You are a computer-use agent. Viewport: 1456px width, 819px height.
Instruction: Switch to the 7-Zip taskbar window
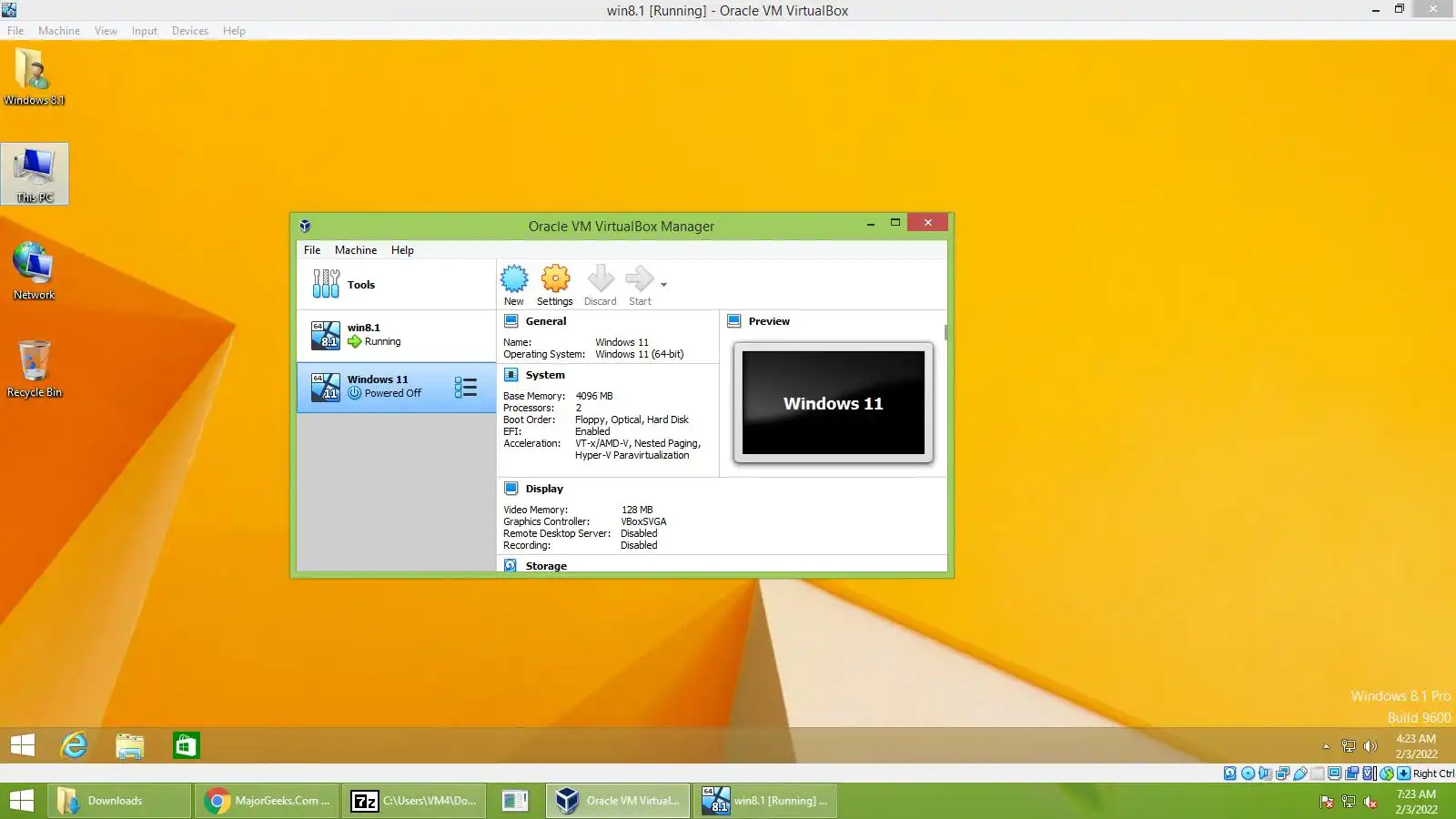(414, 801)
